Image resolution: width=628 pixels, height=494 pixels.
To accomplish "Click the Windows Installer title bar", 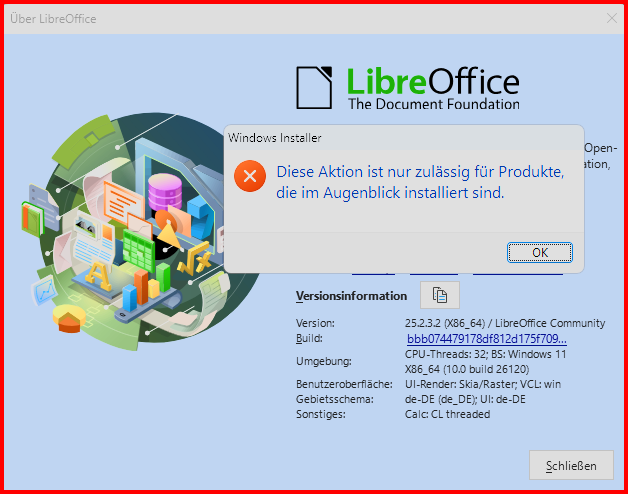I will [404, 138].
